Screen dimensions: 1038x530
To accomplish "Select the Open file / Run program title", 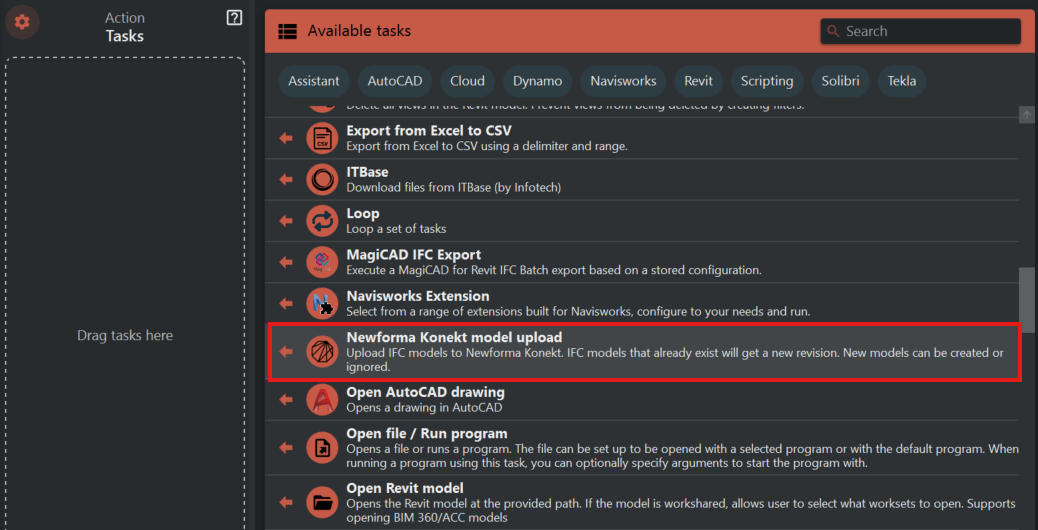I will [427, 433].
